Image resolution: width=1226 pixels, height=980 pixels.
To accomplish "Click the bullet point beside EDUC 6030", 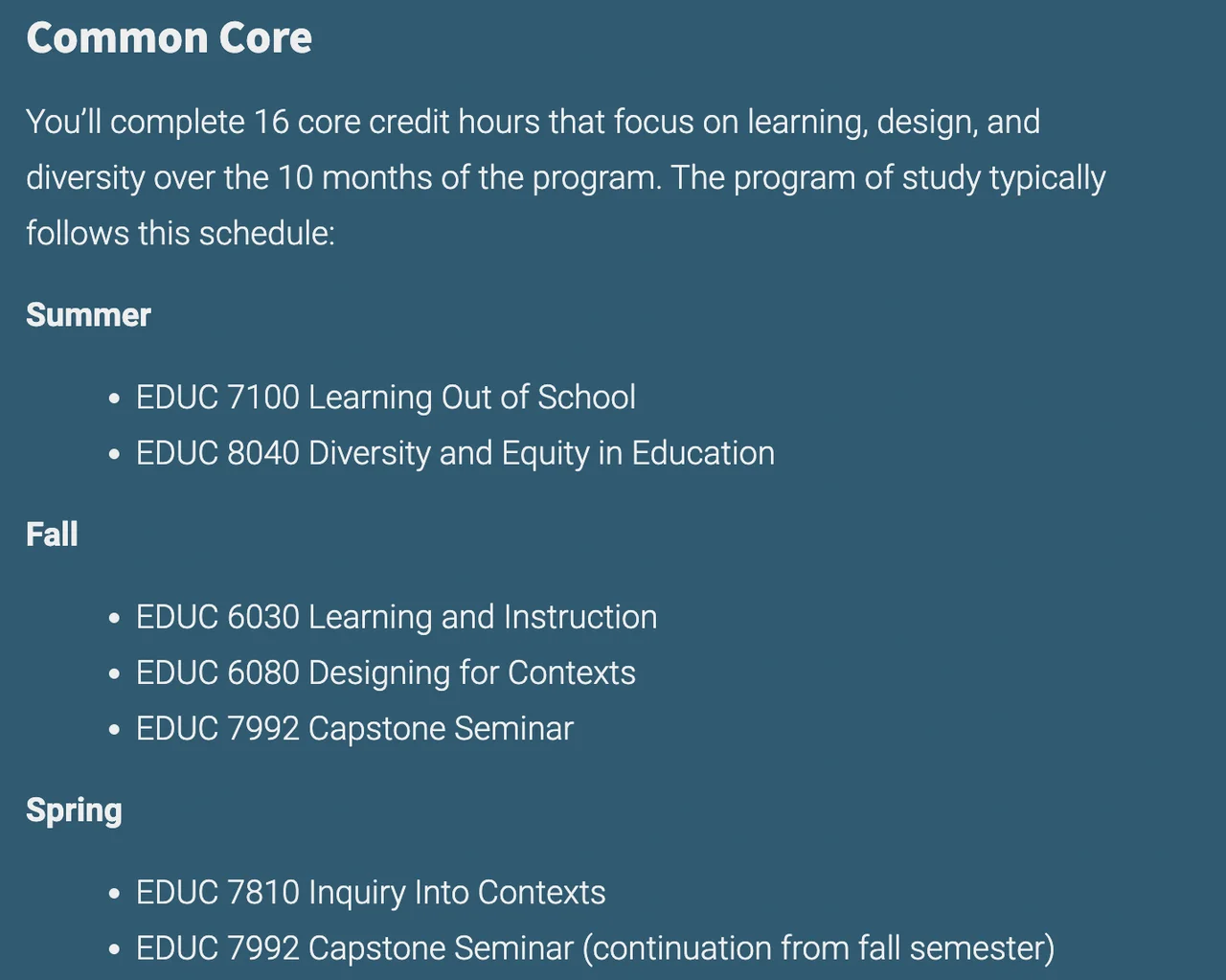I will [115, 618].
